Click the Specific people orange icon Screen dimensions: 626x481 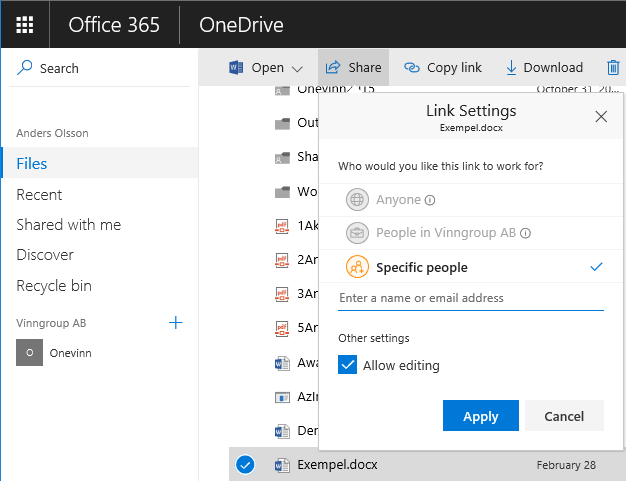click(x=357, y=267)
